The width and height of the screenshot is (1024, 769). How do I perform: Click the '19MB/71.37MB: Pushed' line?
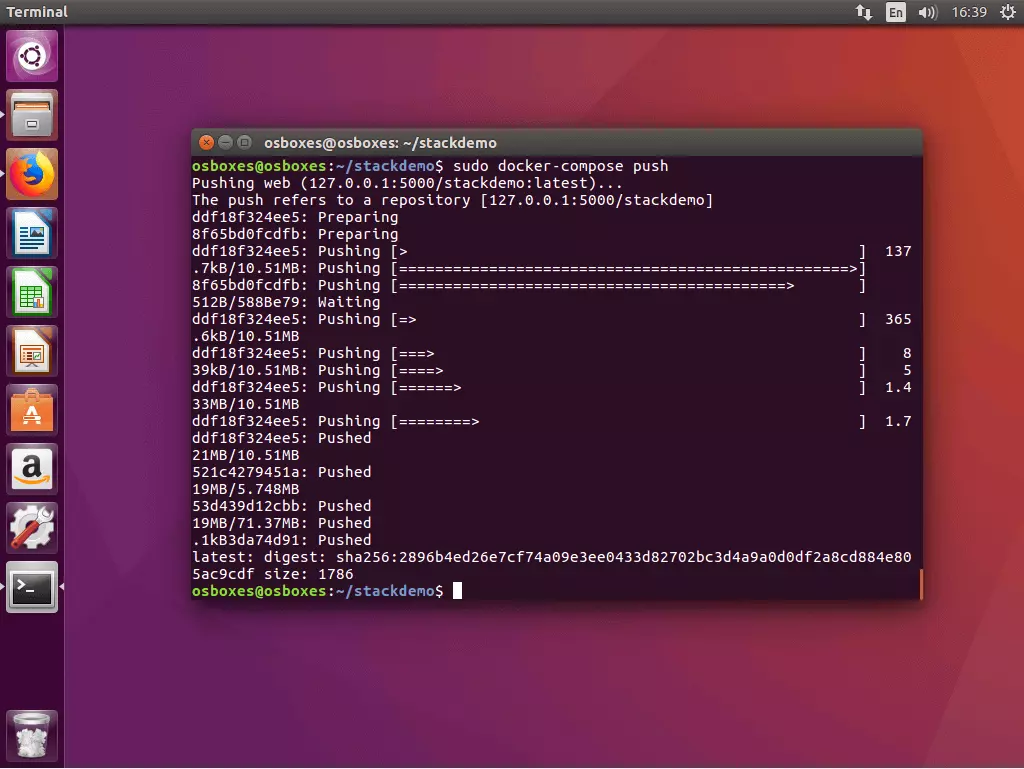[x=281, y=523]
